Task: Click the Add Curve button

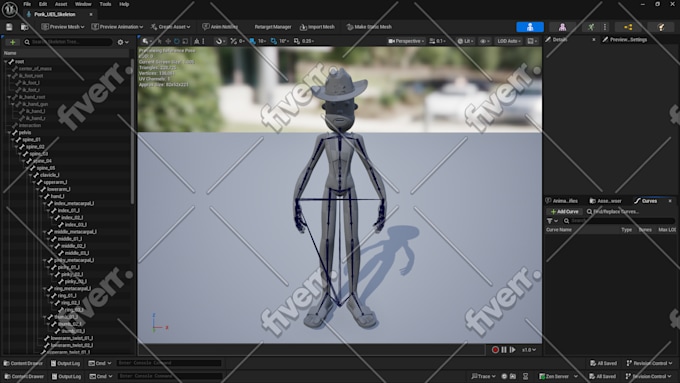Action: 564,212
